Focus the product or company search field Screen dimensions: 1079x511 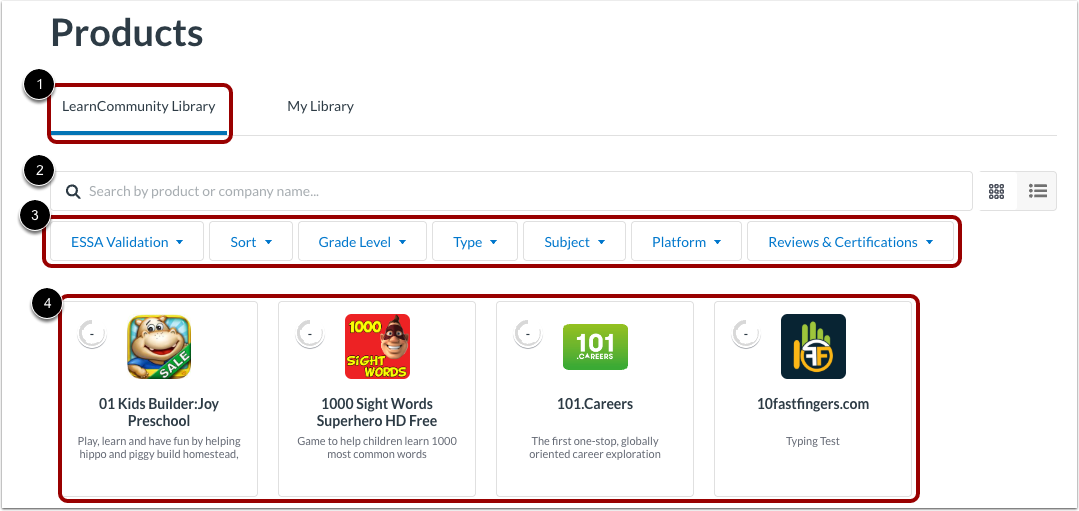pos(511,191)
